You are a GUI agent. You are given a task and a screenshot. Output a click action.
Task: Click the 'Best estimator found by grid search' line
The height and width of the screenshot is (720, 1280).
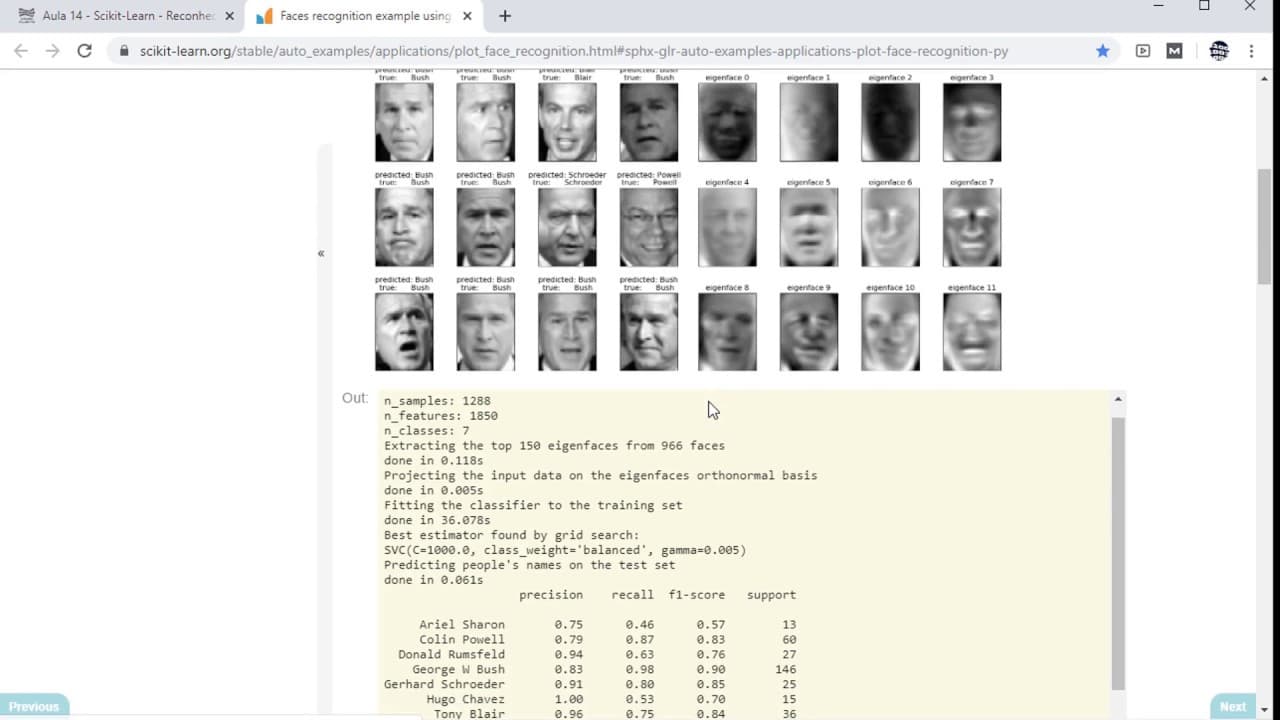(x=511, y=535)
